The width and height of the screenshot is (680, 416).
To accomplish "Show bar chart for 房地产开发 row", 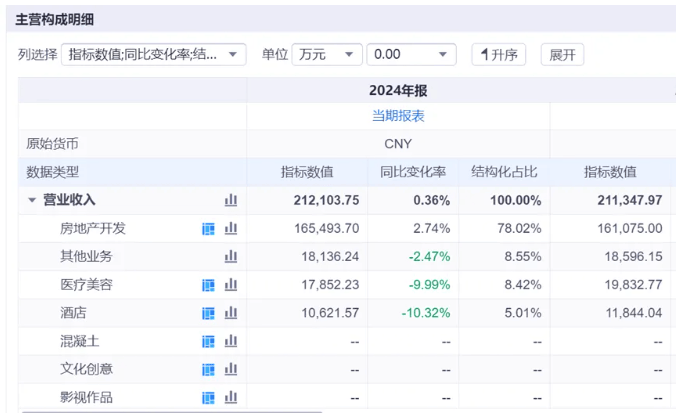I will (x=231, y=228).
